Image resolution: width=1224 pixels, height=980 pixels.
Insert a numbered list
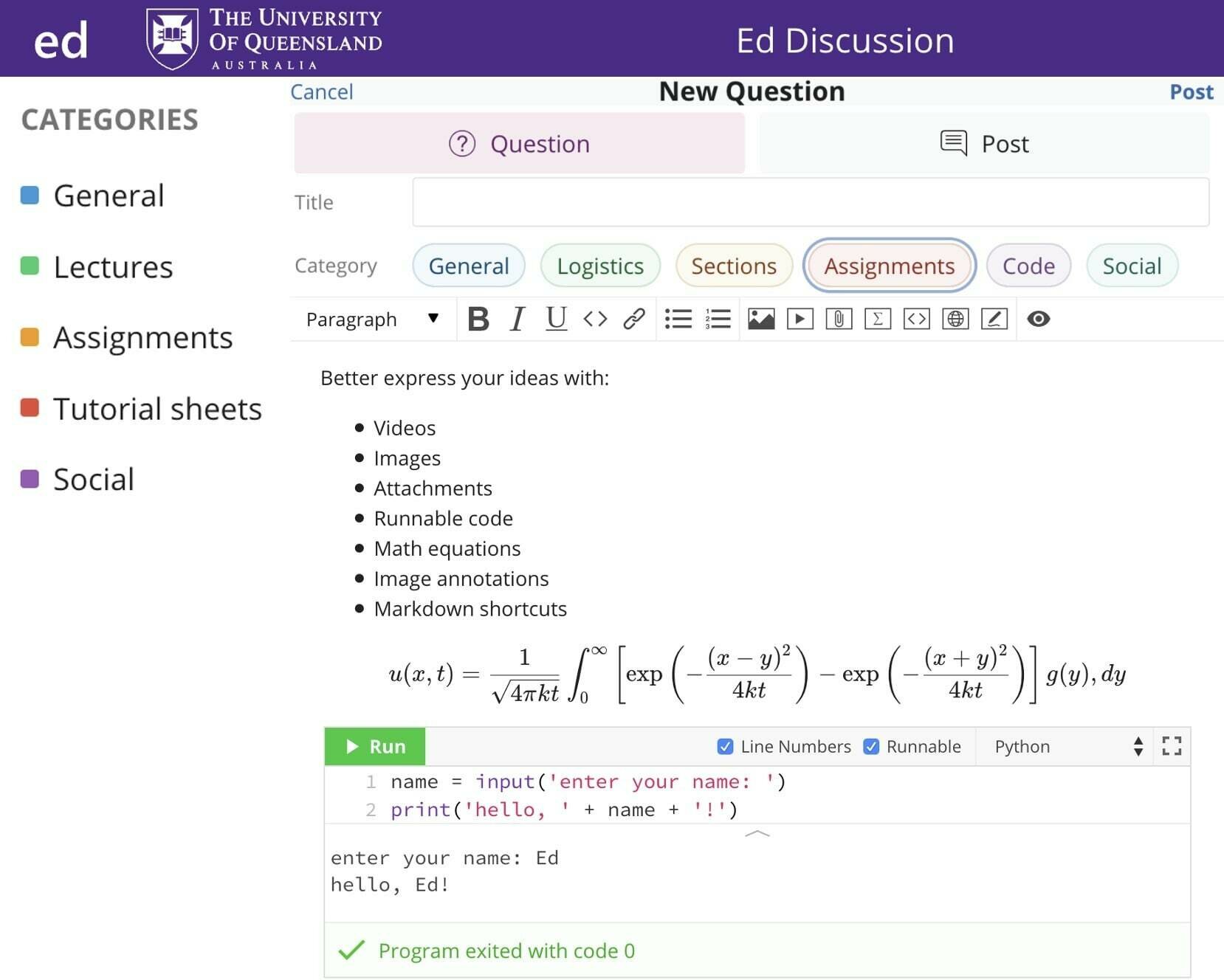718,320
